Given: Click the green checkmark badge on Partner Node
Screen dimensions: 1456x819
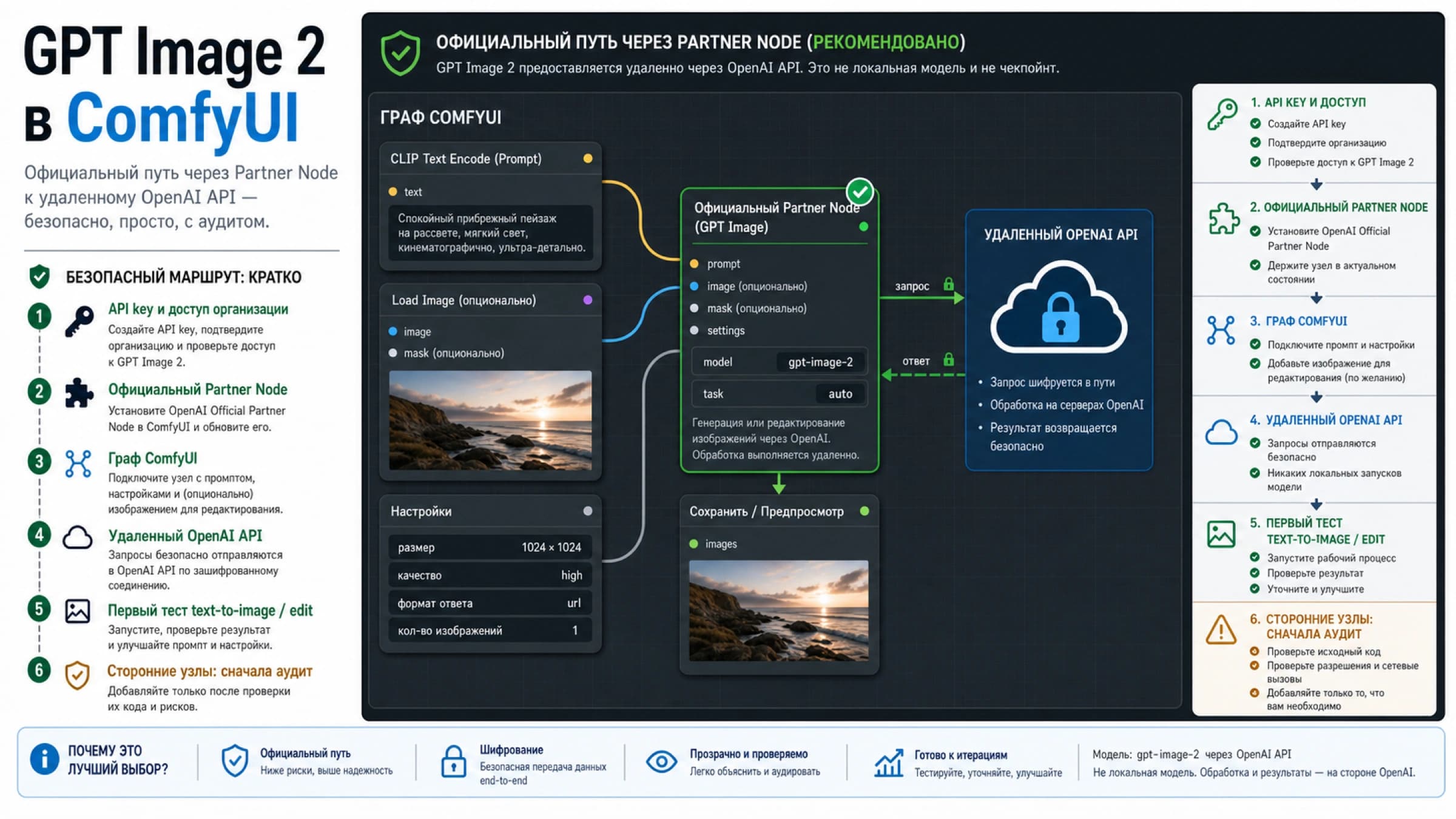Looking at the screenshot, I should [860, 192].
